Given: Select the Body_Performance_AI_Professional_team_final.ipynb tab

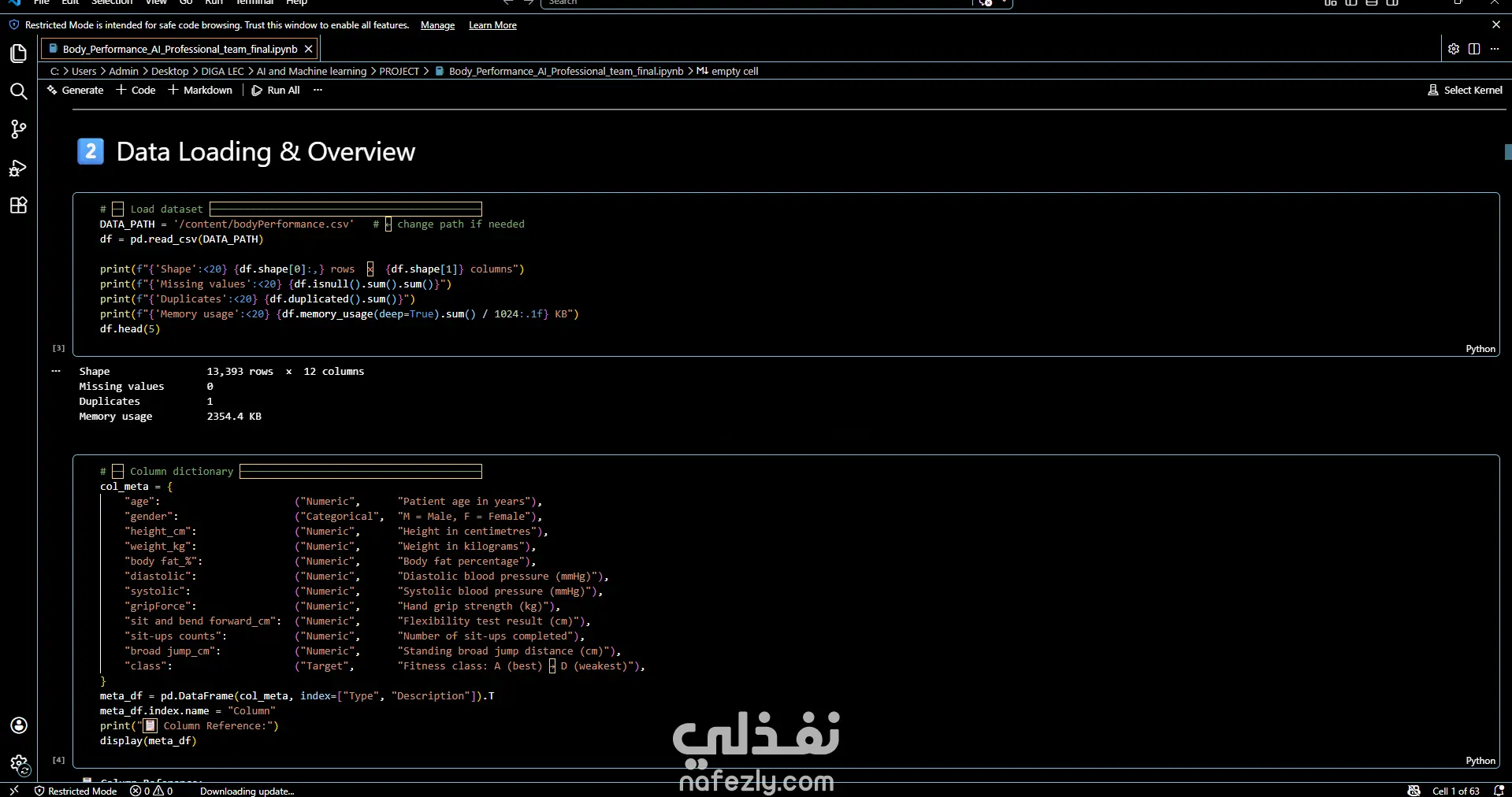Looking at the screenshot, I should (x=180, y=49).
